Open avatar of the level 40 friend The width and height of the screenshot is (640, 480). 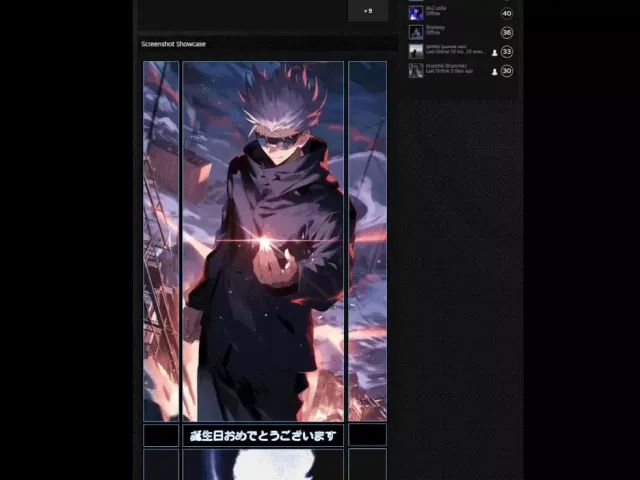[x=416, y=13]
